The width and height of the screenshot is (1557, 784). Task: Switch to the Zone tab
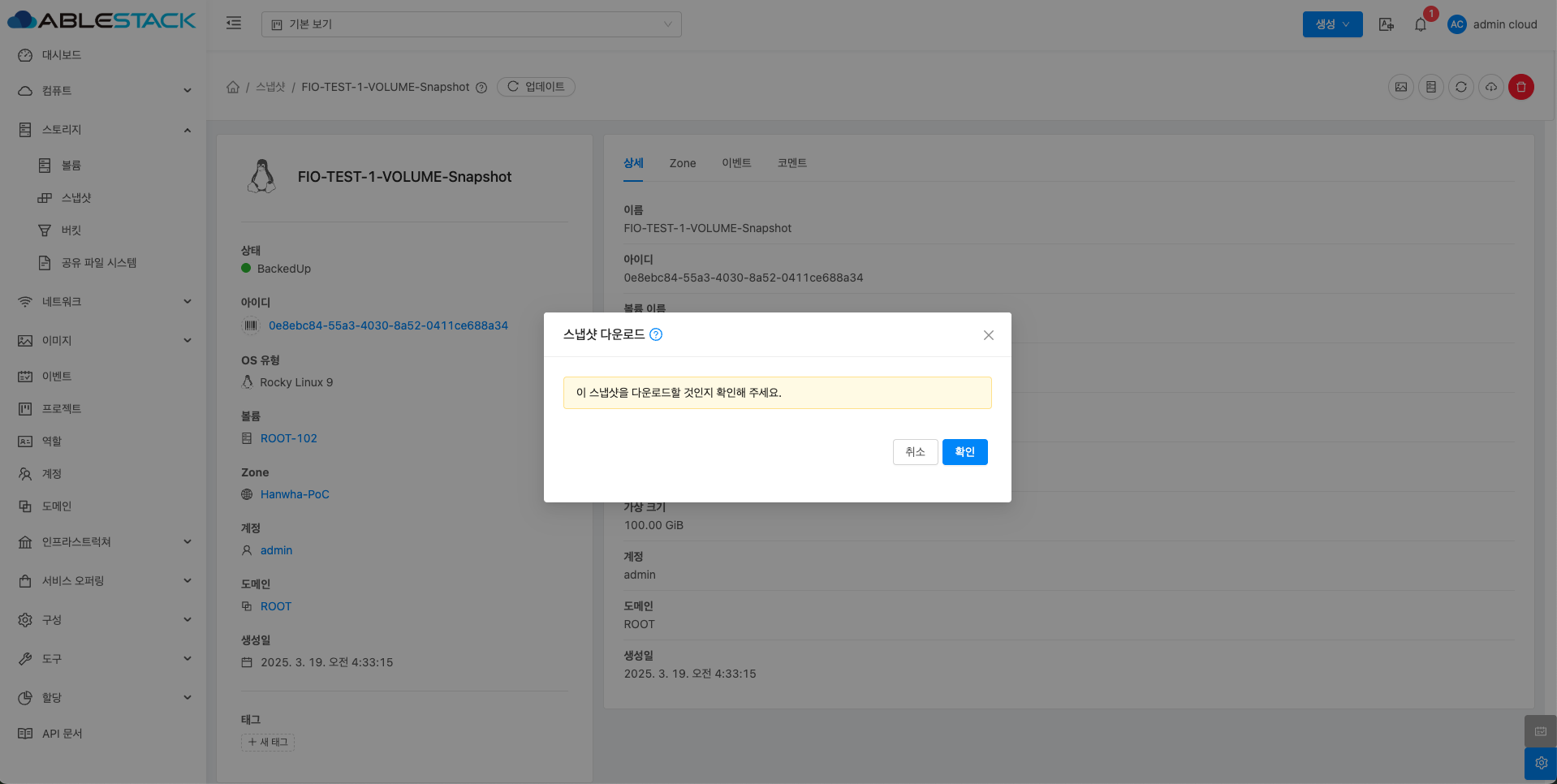[682, 163]
